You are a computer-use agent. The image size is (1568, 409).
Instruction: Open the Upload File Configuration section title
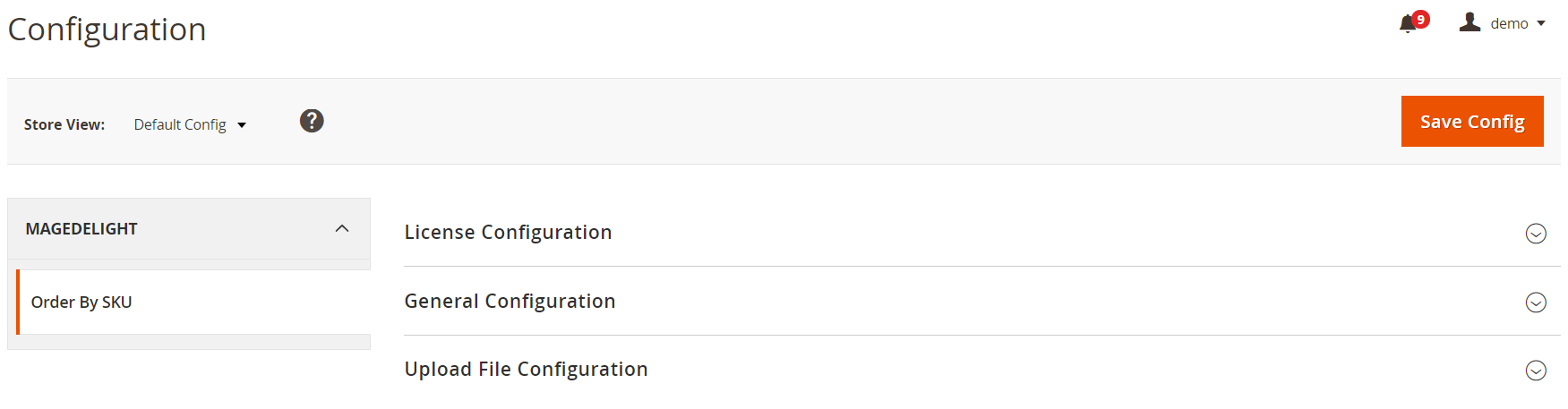pyautogui.click(x=526, y=370)
